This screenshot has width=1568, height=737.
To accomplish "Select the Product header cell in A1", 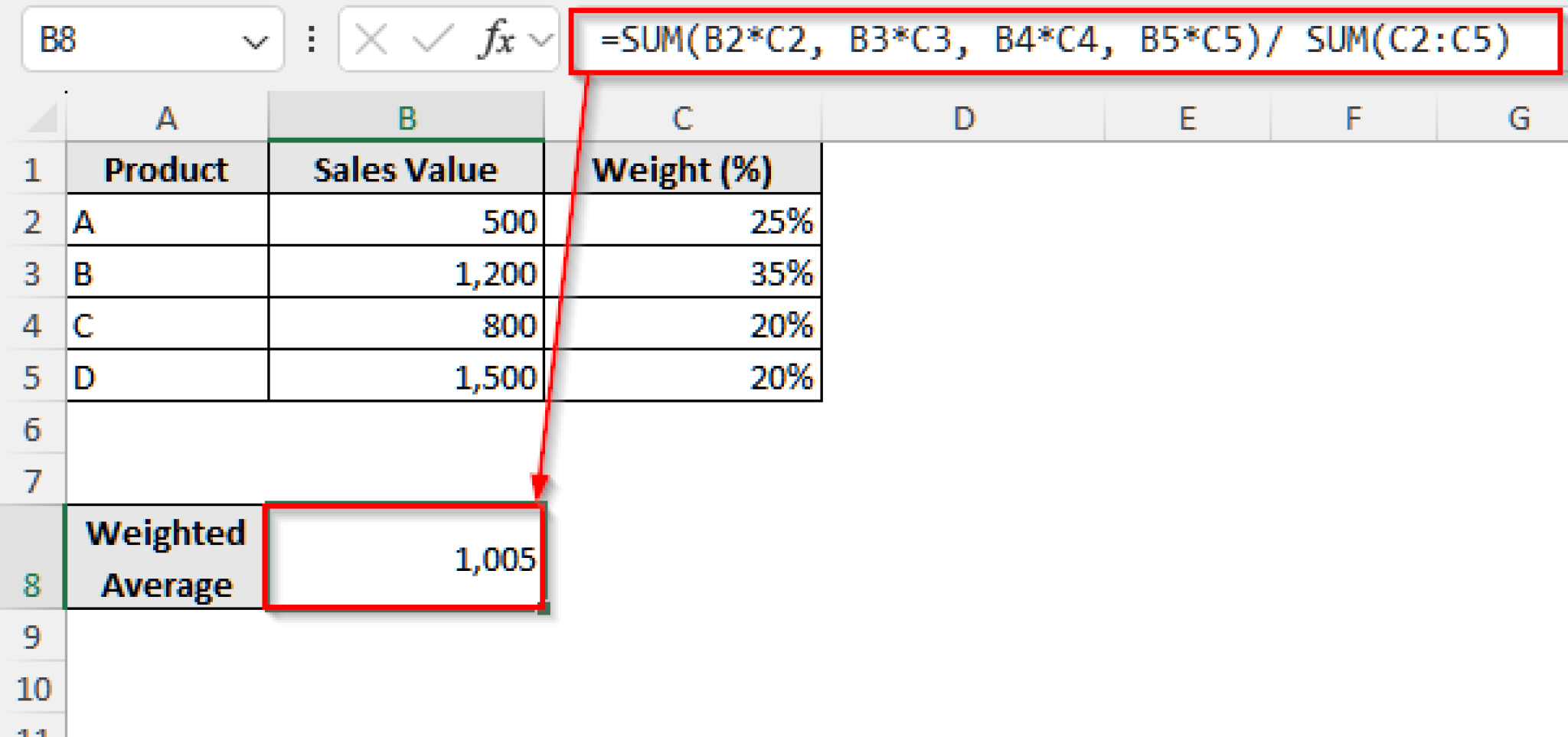I will (x=165, y=170).
